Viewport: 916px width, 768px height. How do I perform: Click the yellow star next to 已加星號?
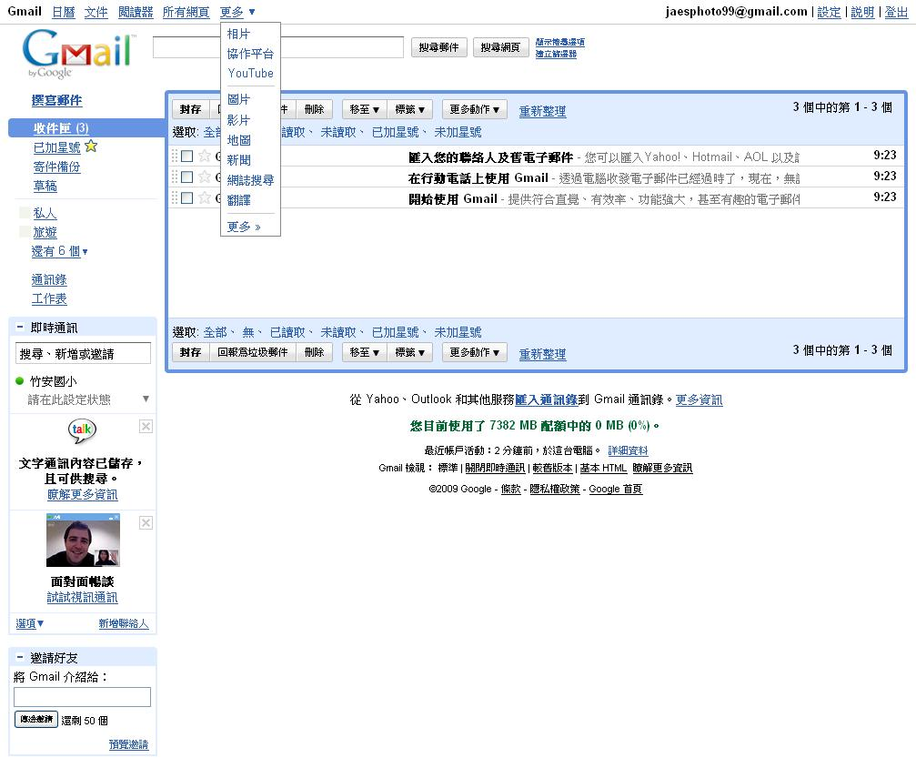[x=91, y=147]
